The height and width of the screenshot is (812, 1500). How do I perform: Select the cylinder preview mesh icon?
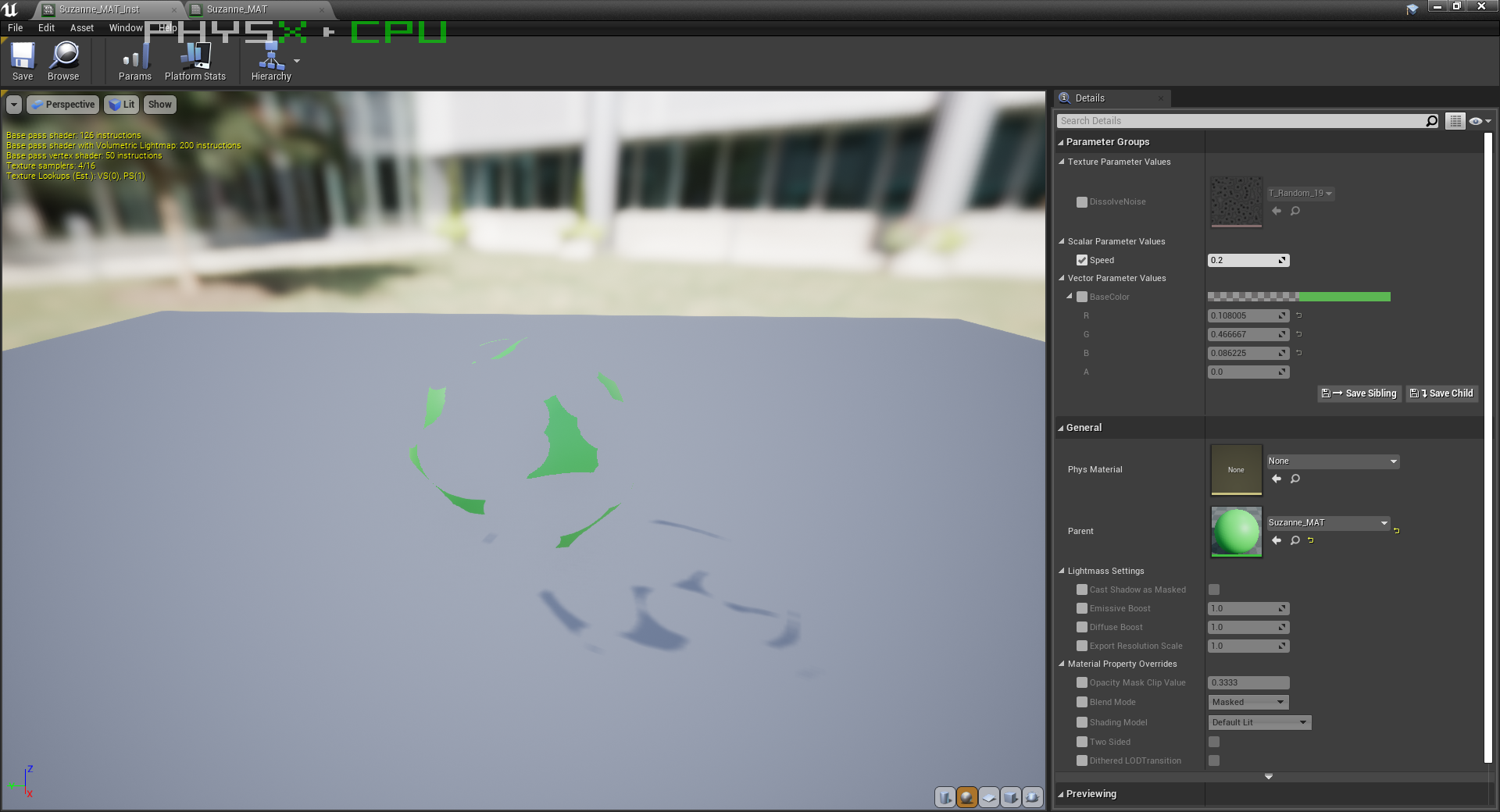[945, 797]
